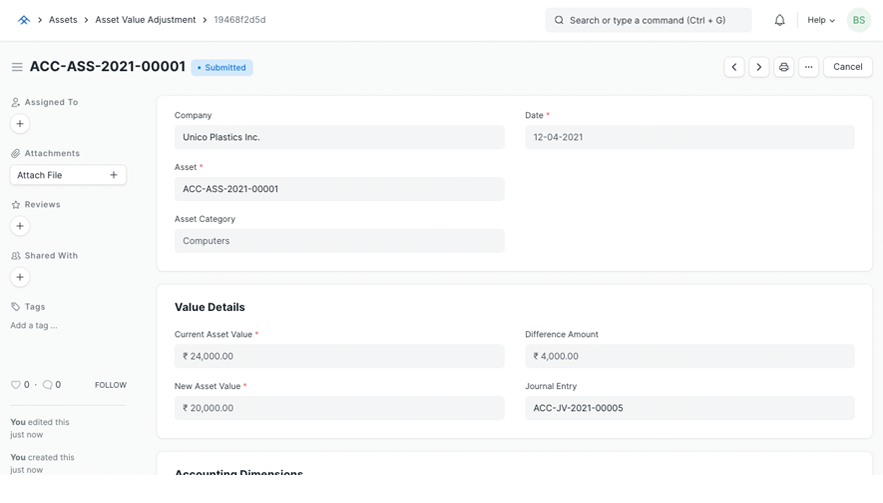The image size is (883, 503).
Task: Focus the search or command bar
Action: 648,20
